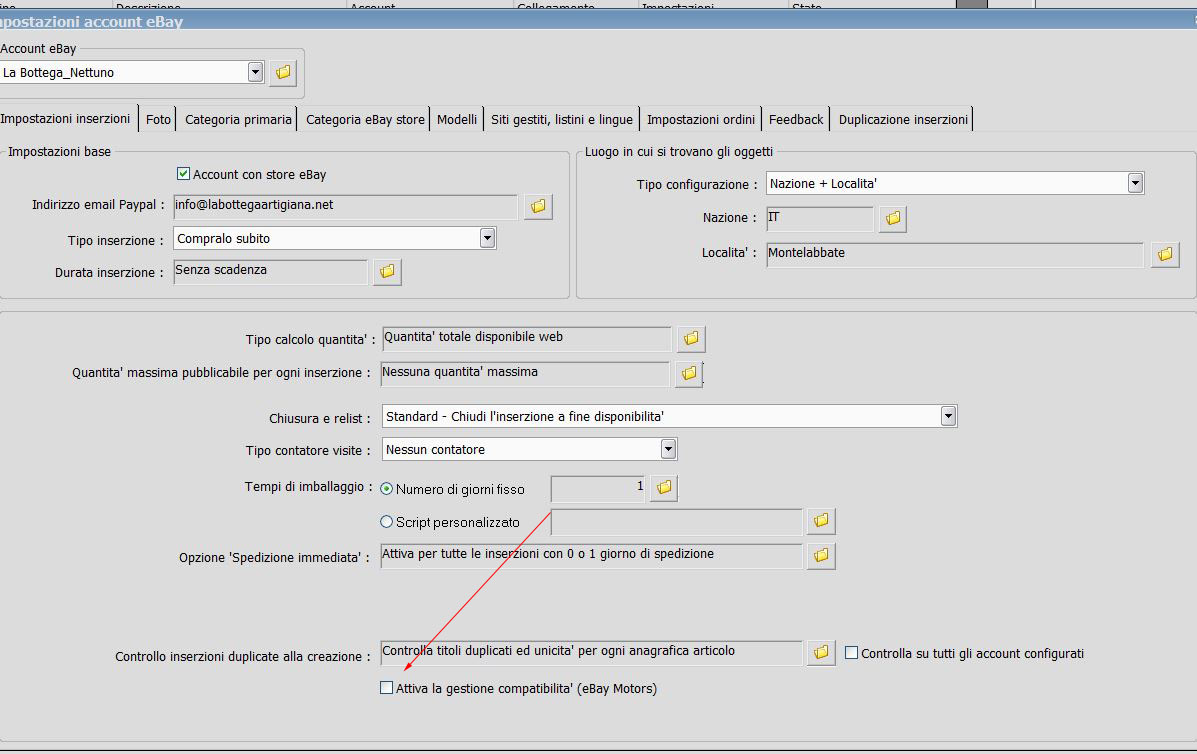The image size is (1197, 754).
Task: Open the Feedback tab
Action: (795, 119)
